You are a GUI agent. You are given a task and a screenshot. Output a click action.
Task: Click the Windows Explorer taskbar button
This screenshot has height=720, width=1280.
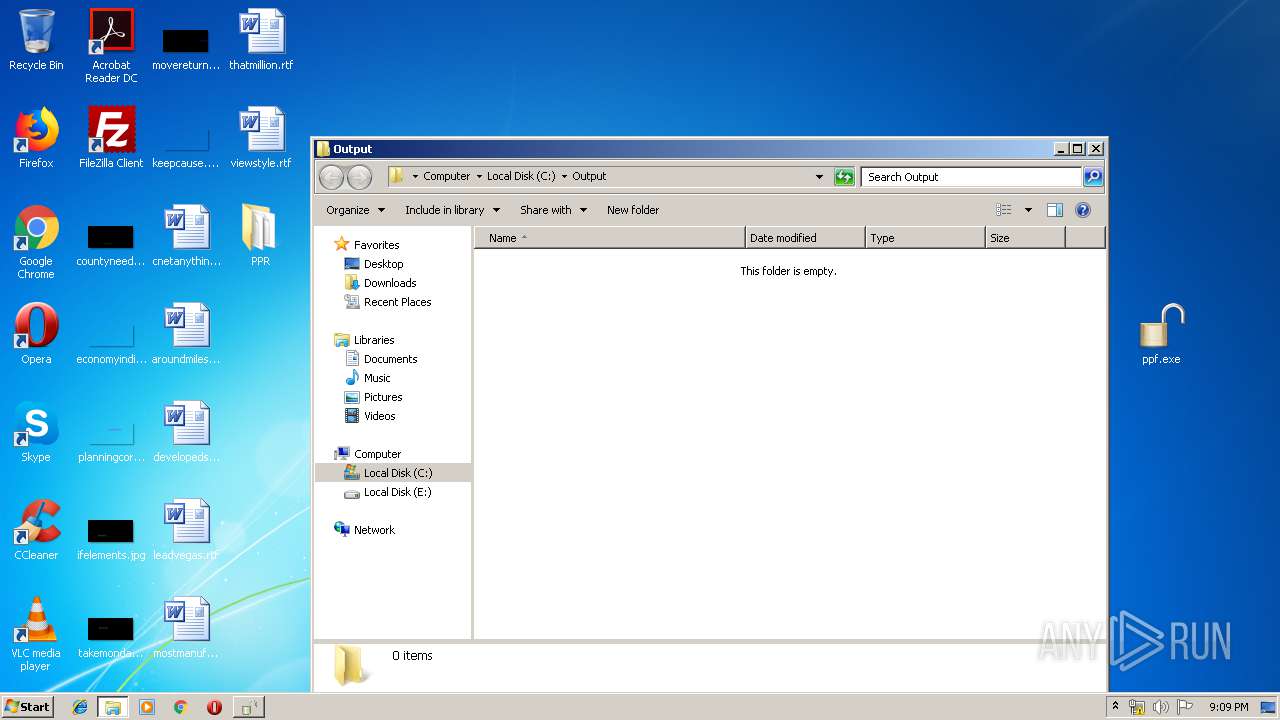(x=113, y=707)
